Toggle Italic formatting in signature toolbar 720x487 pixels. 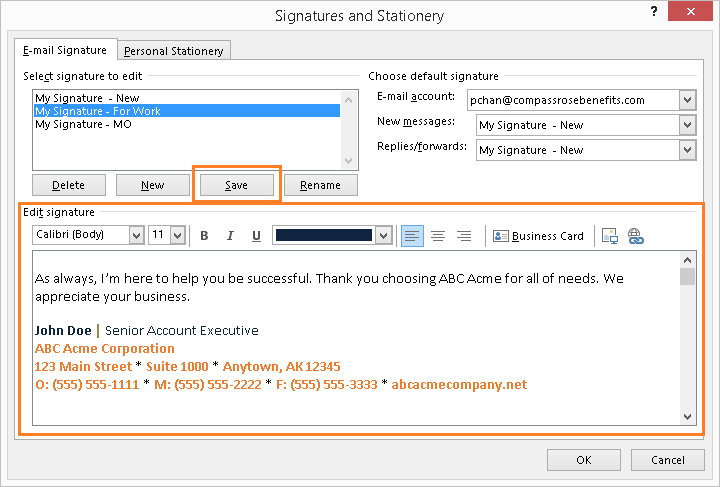coord(230,236)
